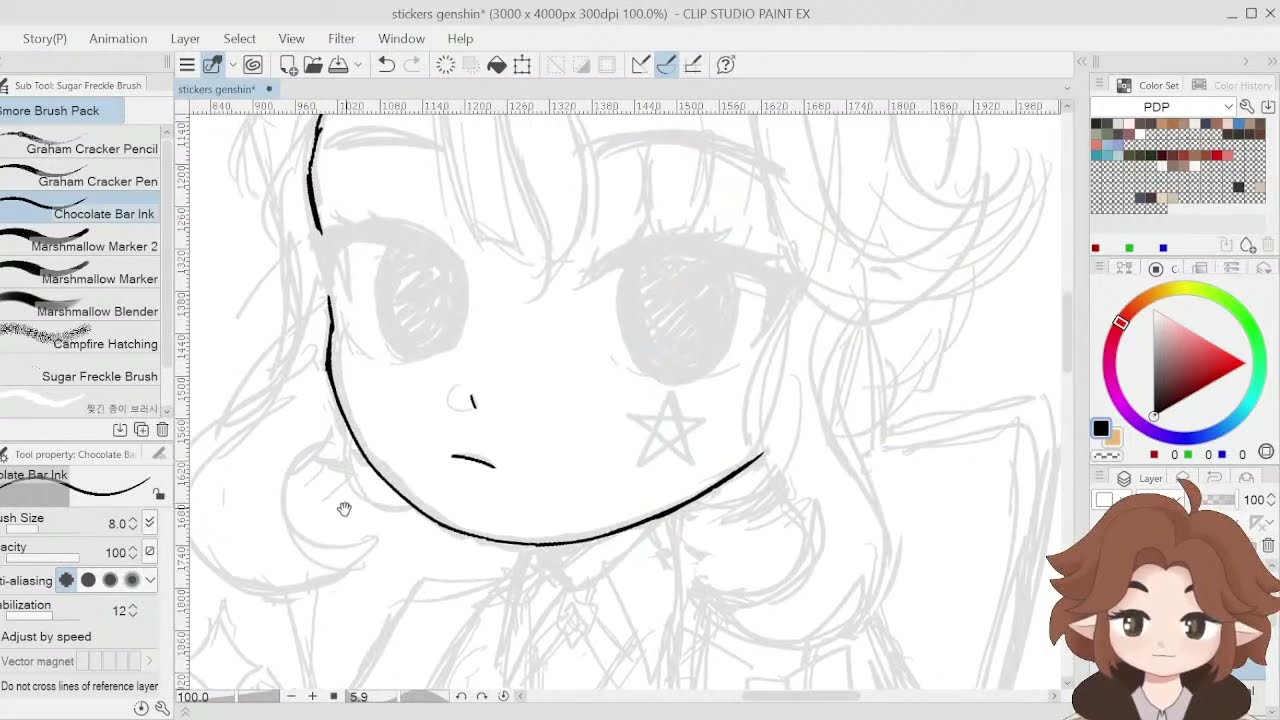Image resolution: width=1280 pixels, height=720 pixels.
Task: Open the Window menu
Action: point(401,39)
